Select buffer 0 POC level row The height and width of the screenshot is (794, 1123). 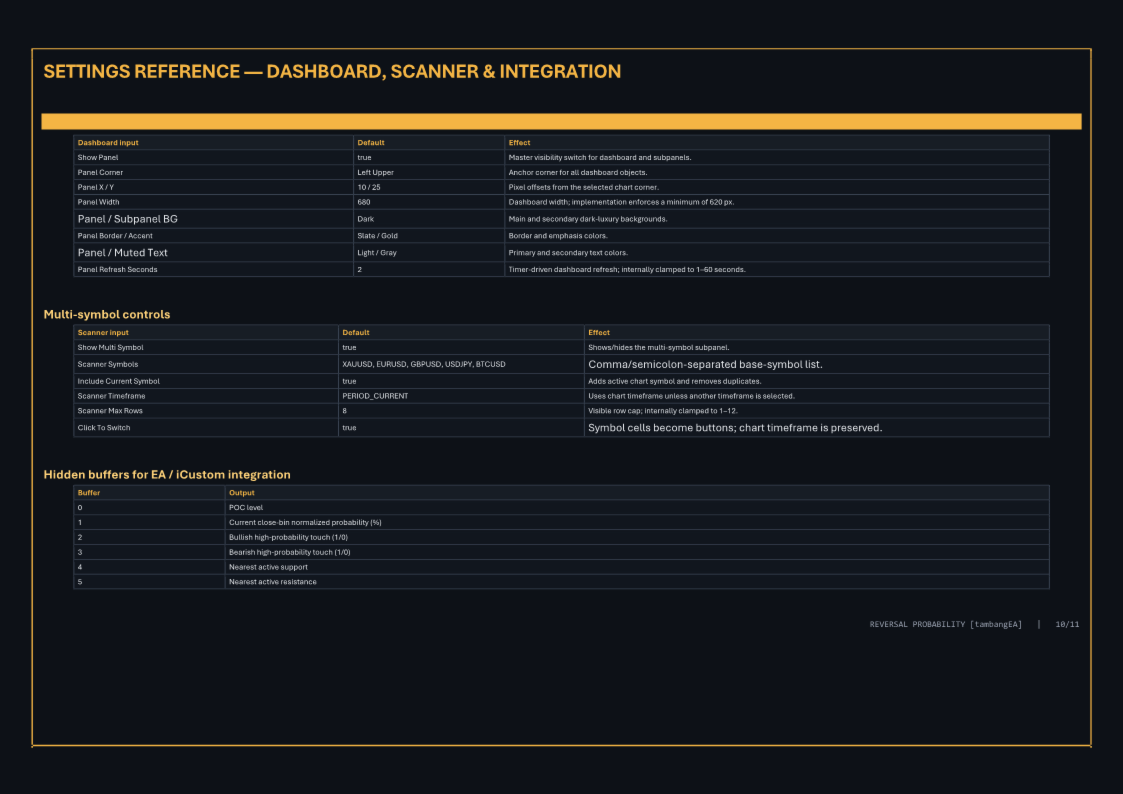click(562, 508)
